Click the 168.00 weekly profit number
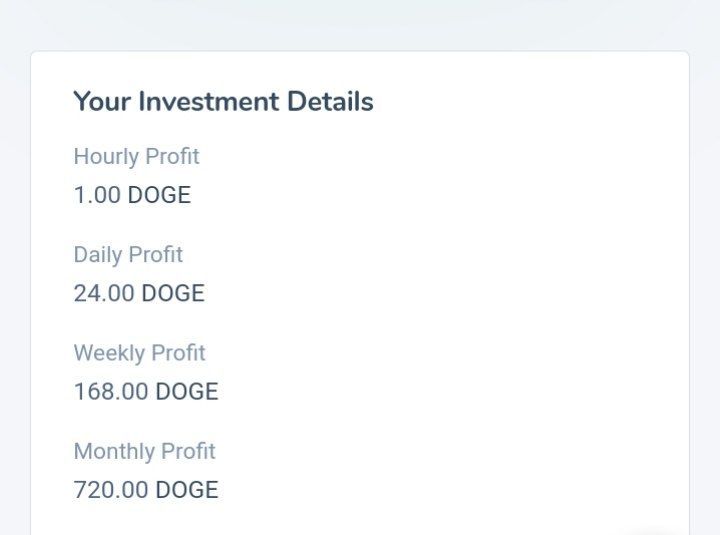This screenshot has width=720, height=535. point(111,391)
